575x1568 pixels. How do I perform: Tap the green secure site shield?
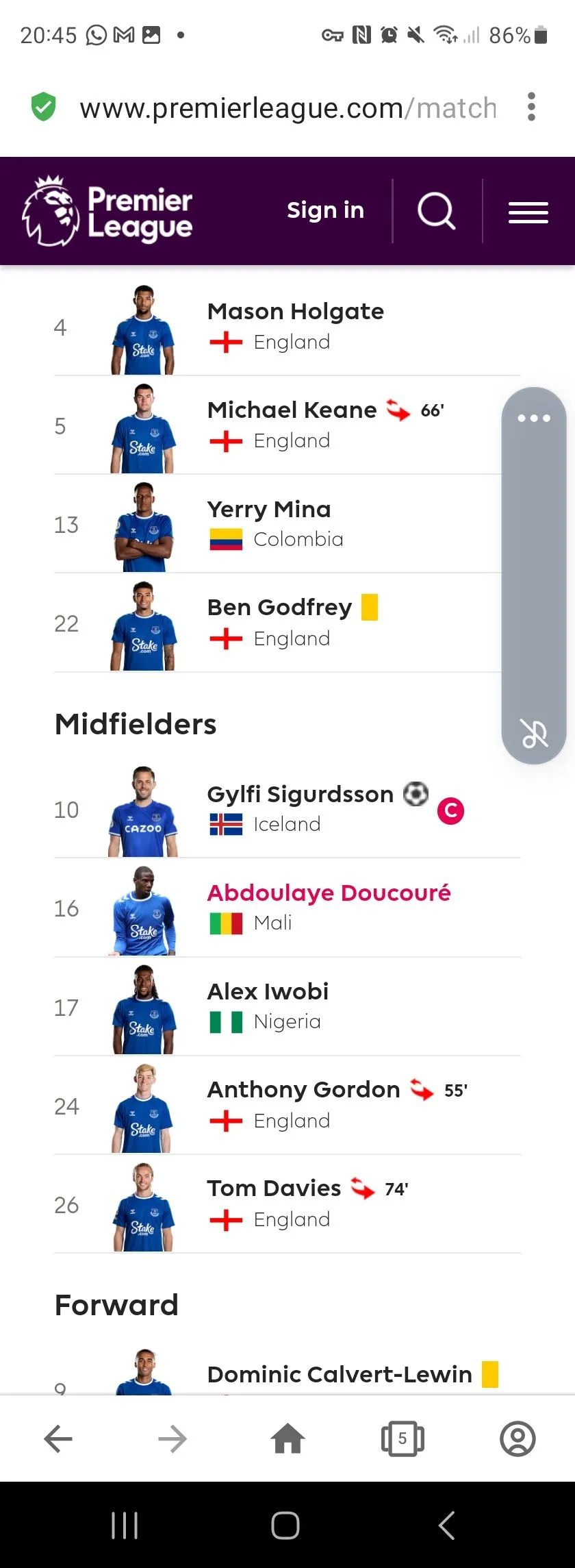coord(43,107)
